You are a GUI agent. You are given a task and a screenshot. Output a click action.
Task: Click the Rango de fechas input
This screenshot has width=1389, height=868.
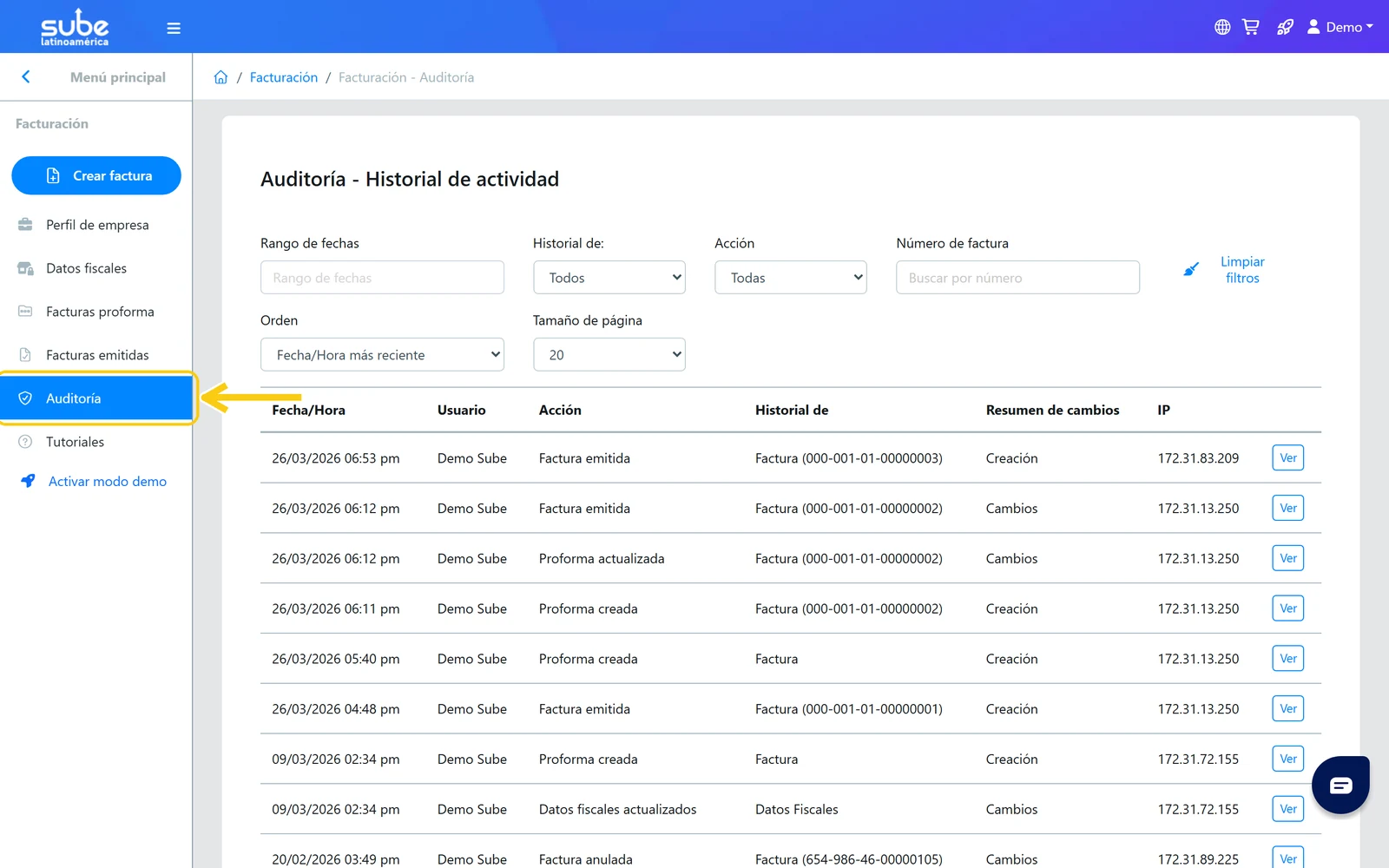pos(382,278)
